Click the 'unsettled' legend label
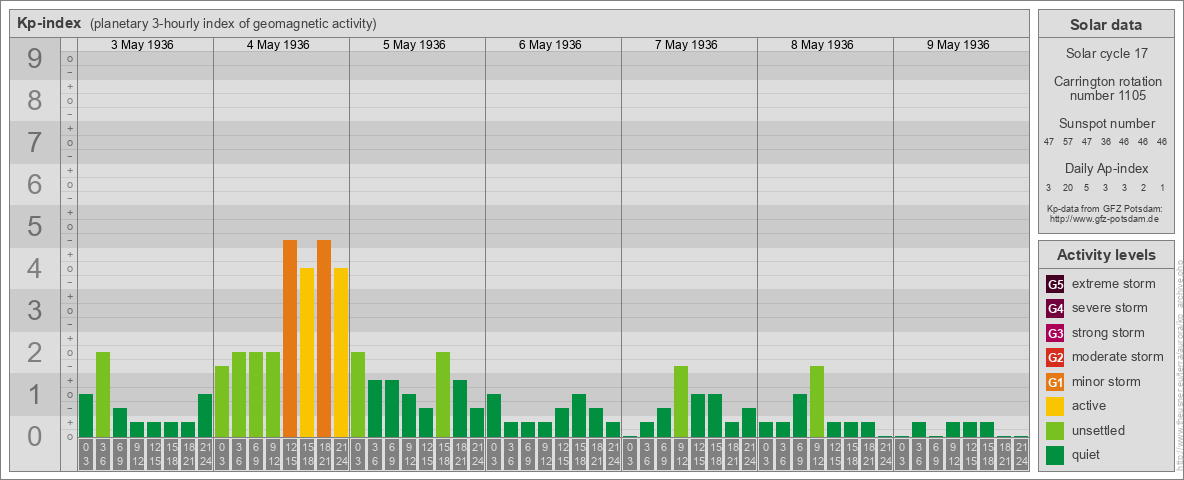 point(1098,430)
